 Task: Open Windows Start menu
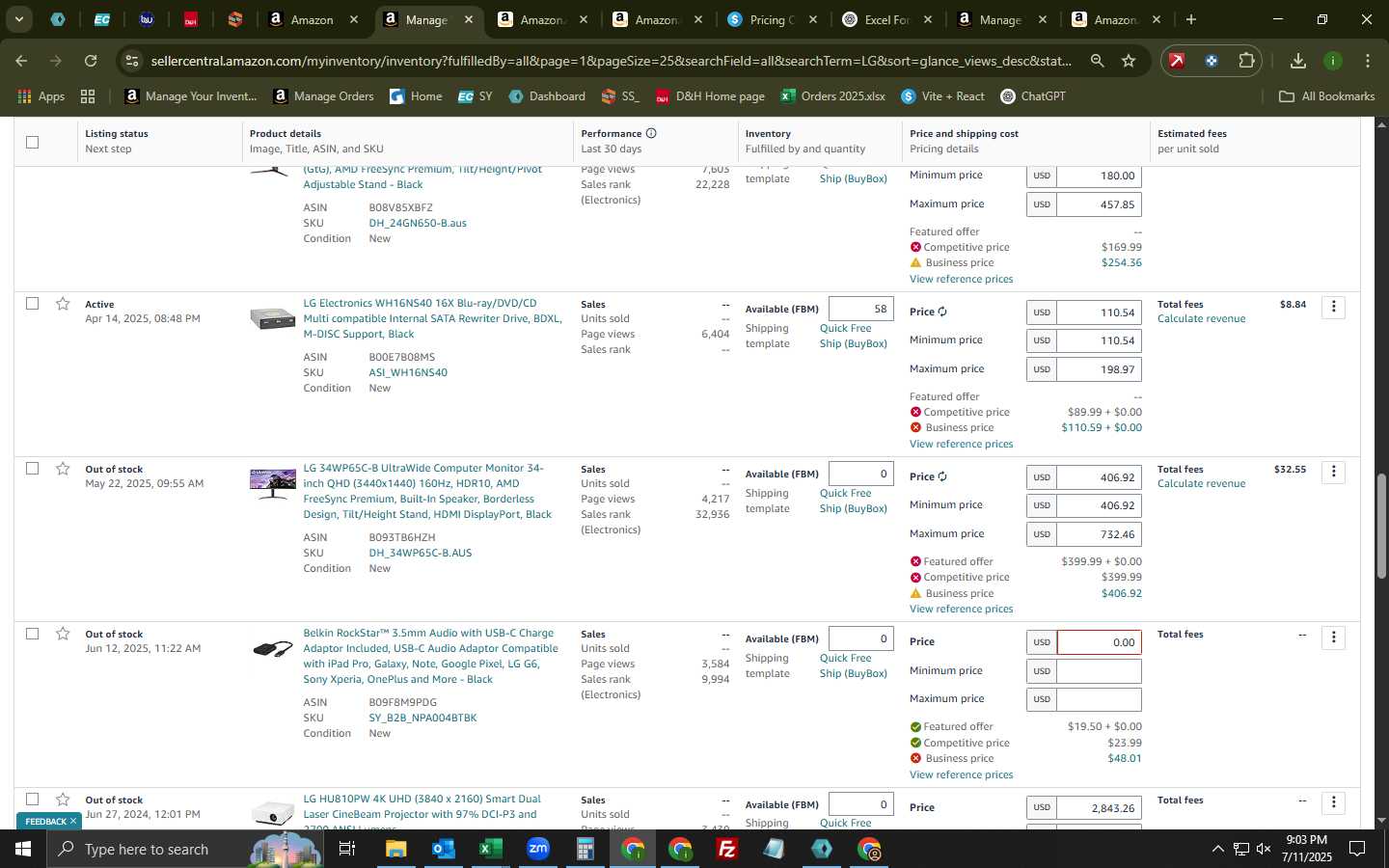22,849
